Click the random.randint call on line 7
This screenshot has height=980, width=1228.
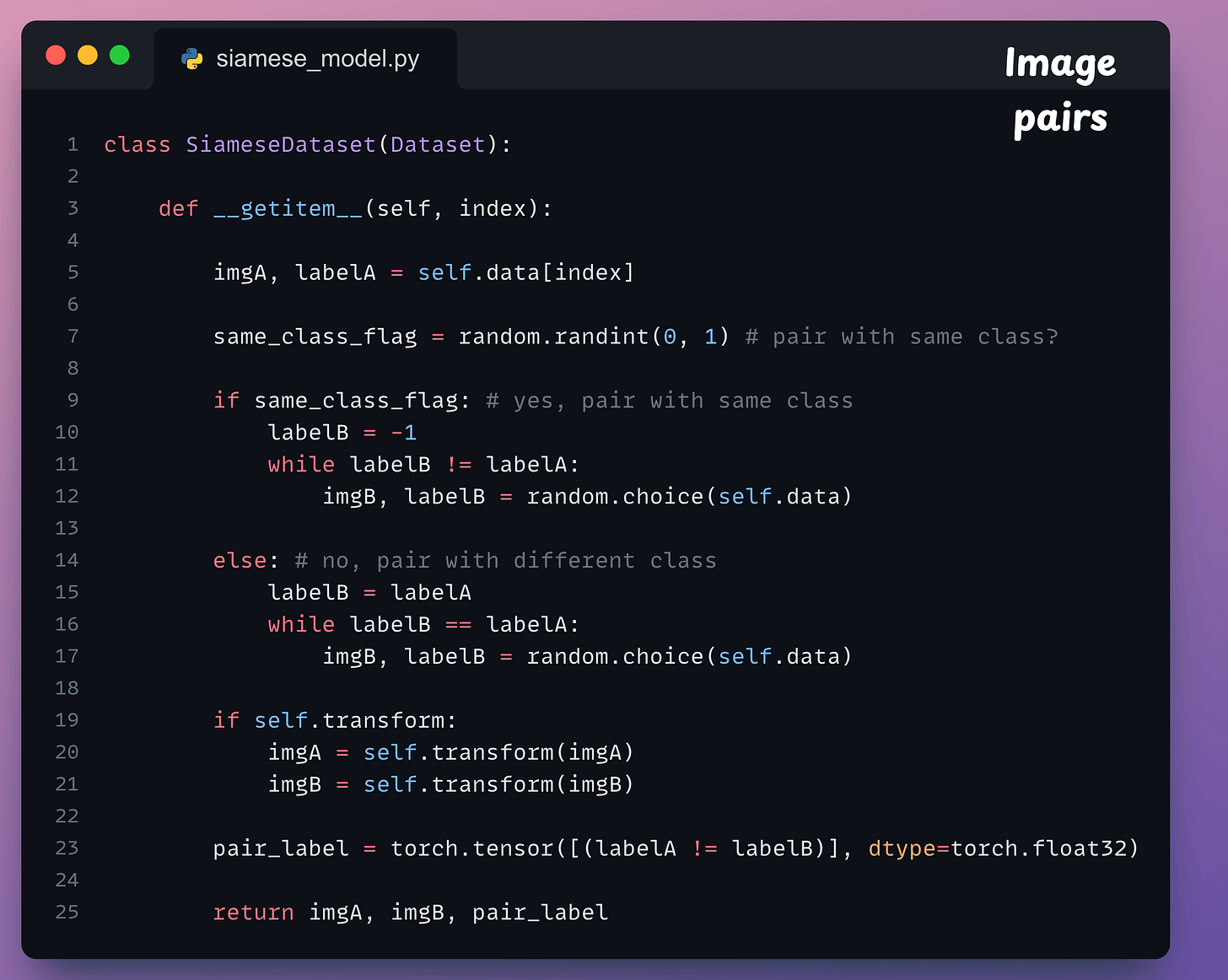(x=553, y=337)
